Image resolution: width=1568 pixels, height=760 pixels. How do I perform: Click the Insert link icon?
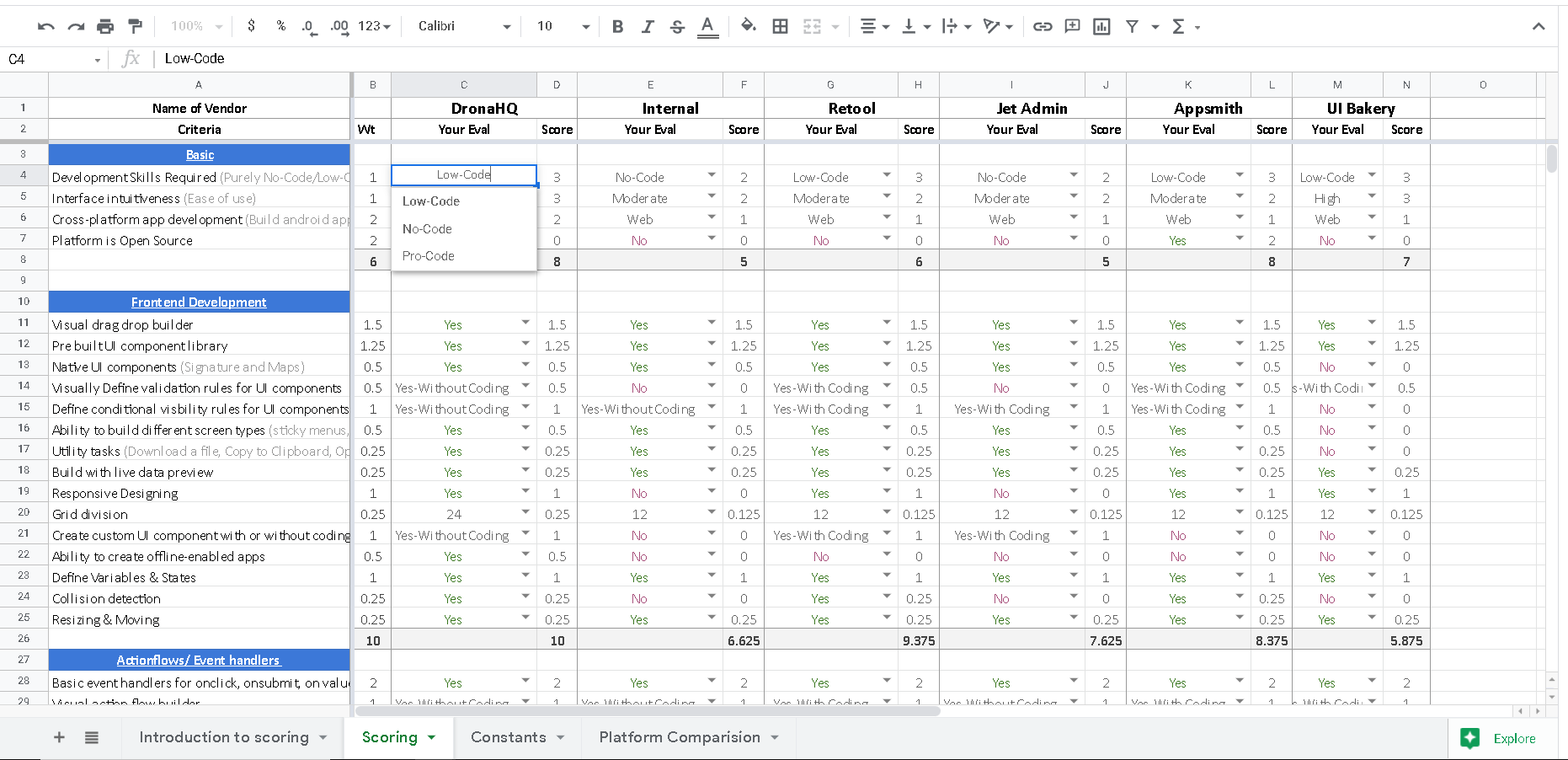click(x=1043, y=26)
